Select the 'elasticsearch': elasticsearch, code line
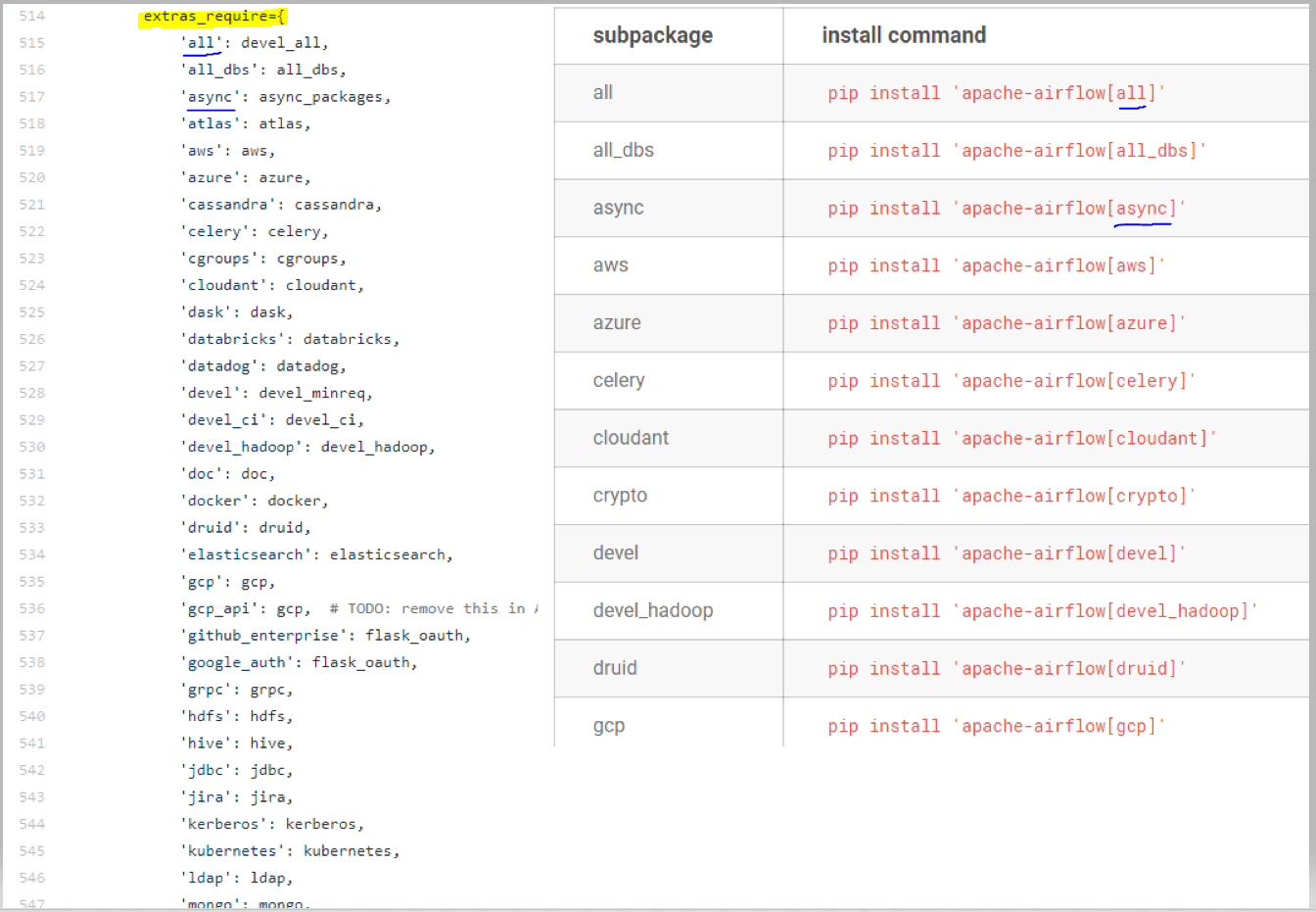This screenshot has width=1316, height=912. coord(316,554)
